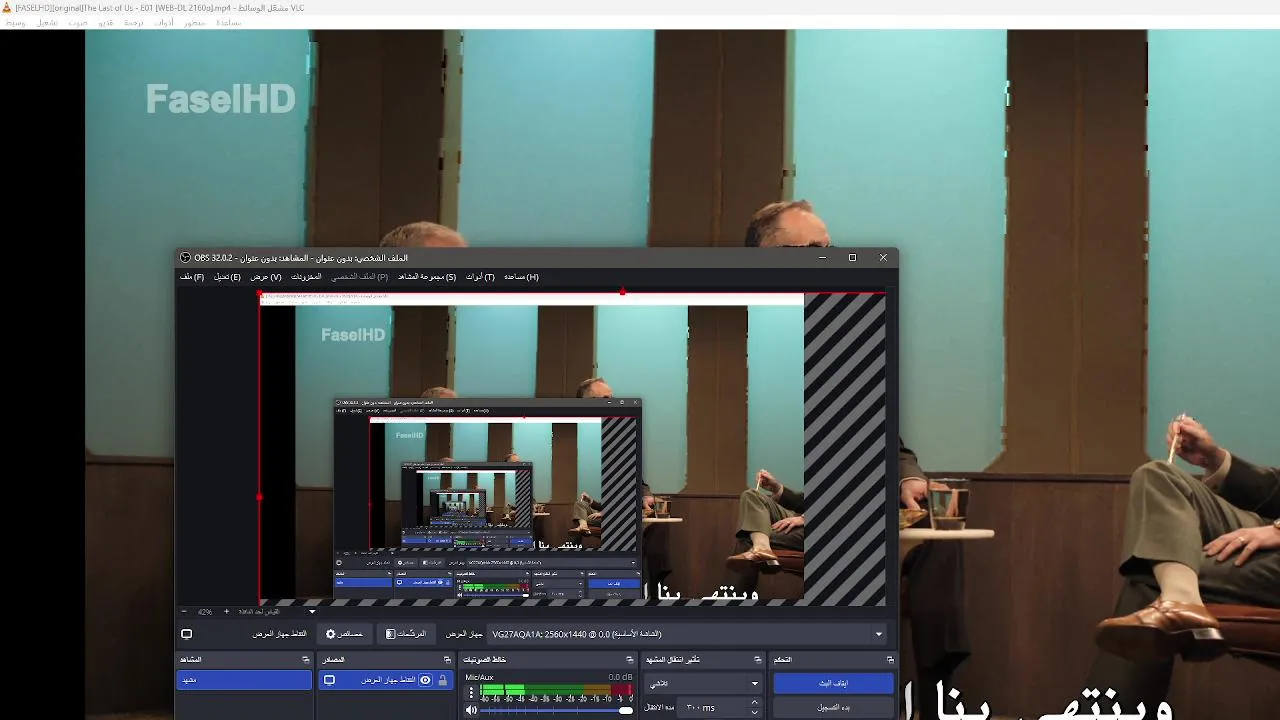Click the VLC cone icon in title bar
This screenshot has width=1280, height=720.
(6, 8)
